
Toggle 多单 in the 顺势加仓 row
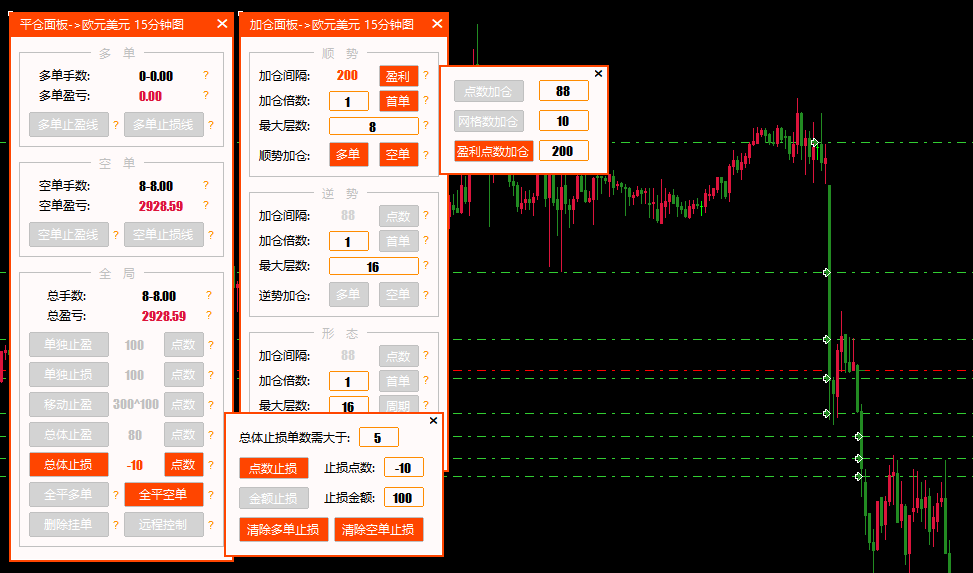pos(349,155)
